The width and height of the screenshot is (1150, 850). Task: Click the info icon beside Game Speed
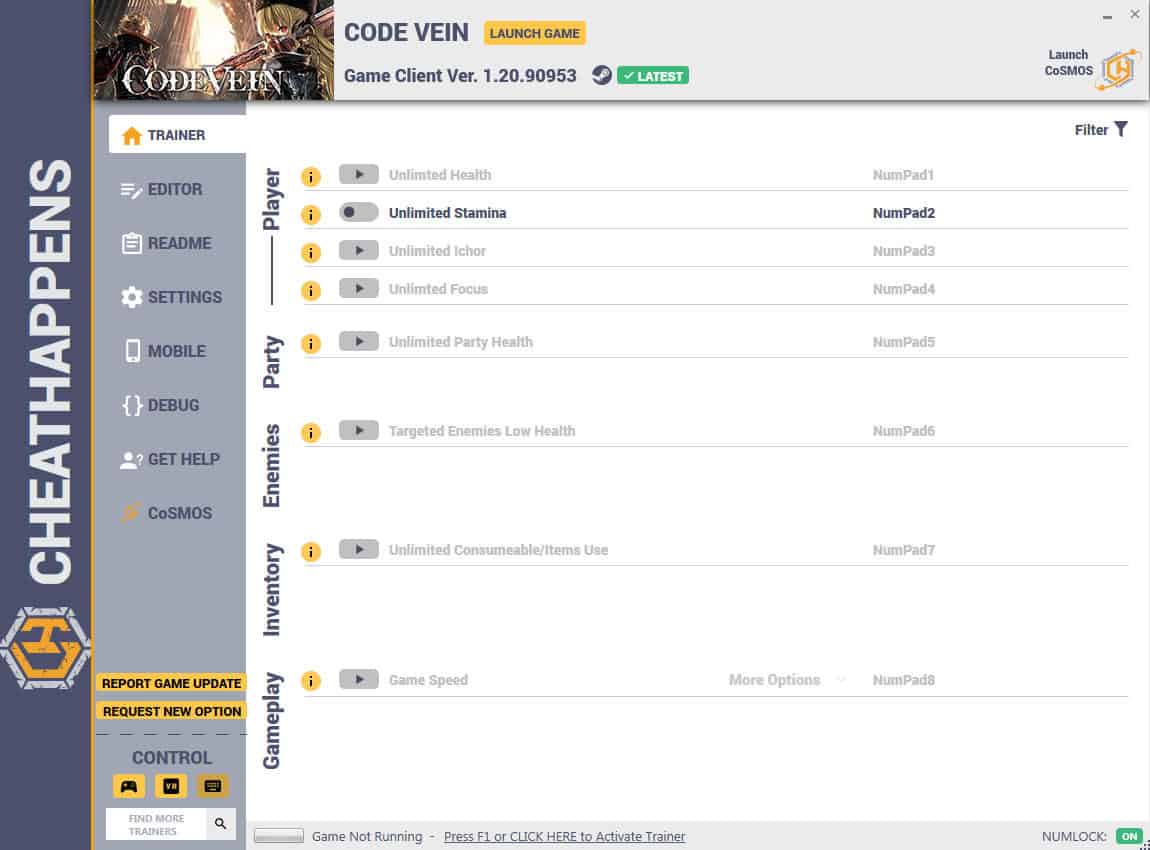tap(311, 681)
